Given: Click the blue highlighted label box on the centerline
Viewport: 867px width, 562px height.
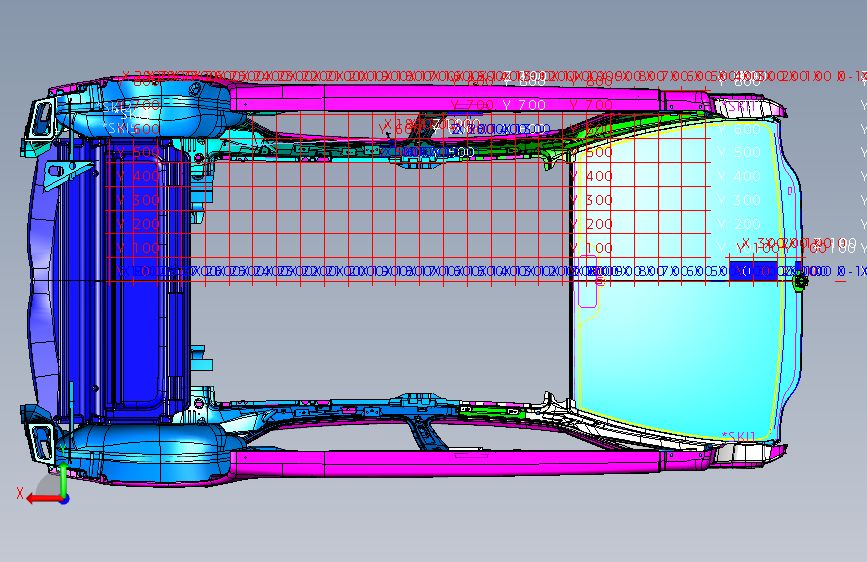Looking at the screenshot, I should (753, 271).
